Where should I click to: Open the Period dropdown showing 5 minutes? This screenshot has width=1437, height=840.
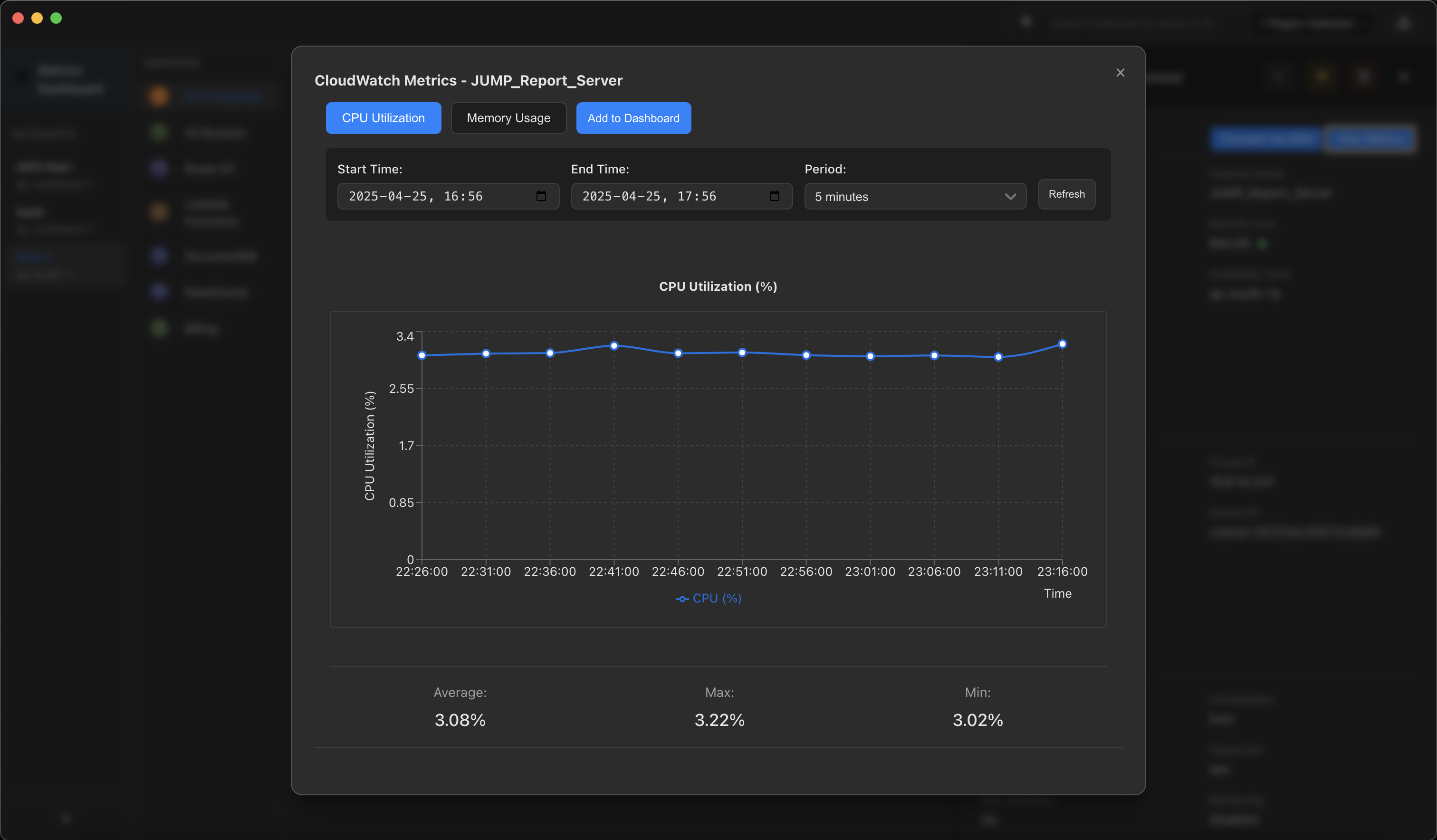tap(915, 196)
